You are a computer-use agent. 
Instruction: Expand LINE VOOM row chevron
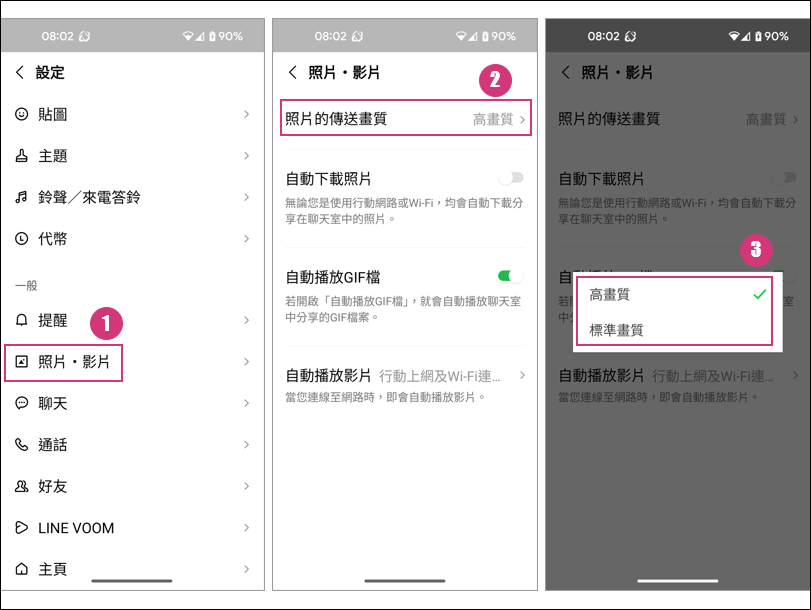(x=247, y=527)
